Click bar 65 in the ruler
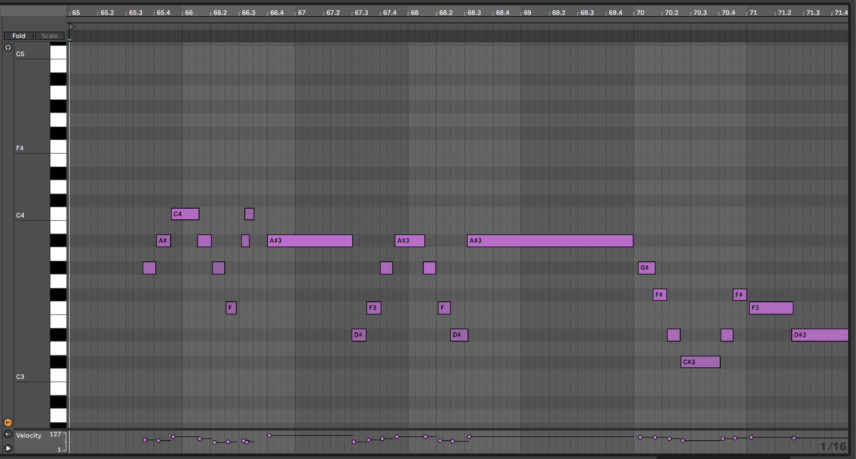Image resolution: width=856 pixels, height=459 pixels. tap(76, 13)
